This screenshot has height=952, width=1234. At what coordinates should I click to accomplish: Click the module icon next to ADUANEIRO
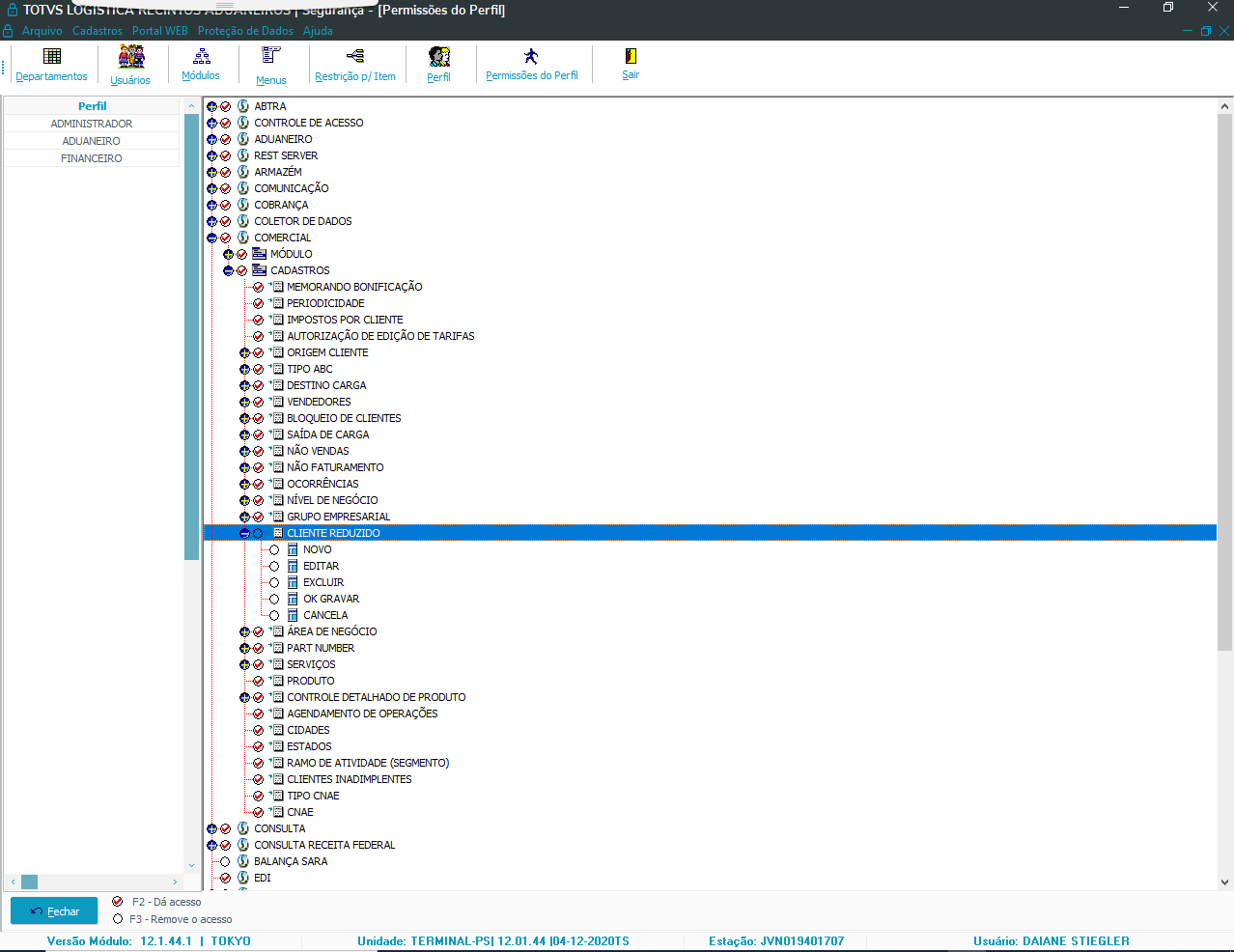pos(243,139)
